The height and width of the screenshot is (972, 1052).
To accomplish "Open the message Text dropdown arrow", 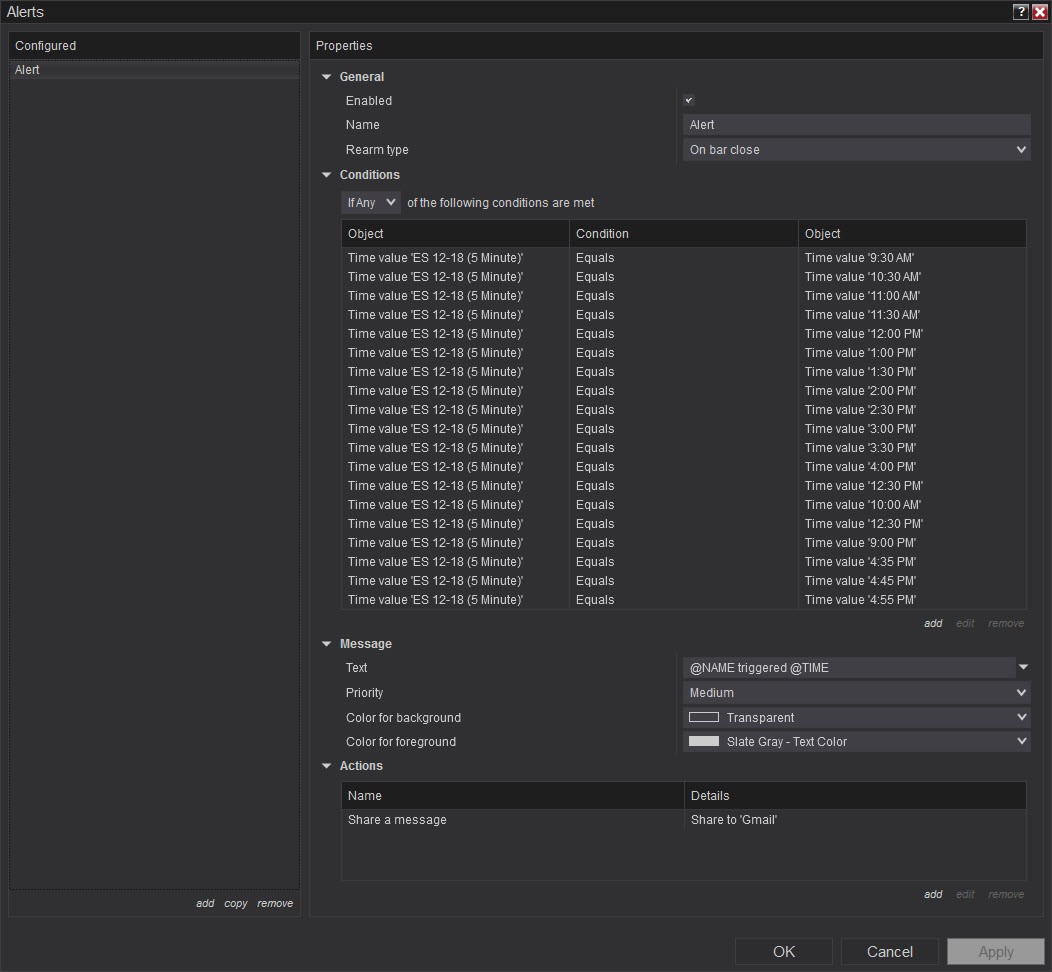I will point(1023,667).
